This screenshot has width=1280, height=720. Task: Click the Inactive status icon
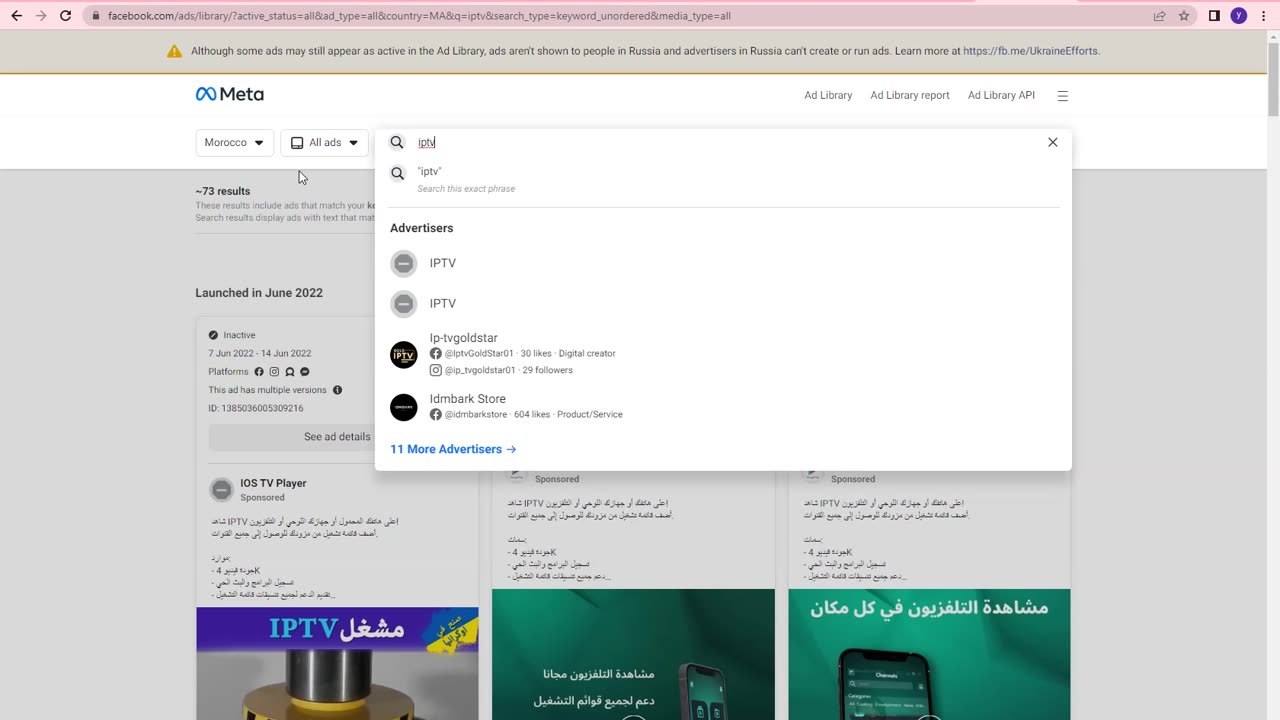[213, 335]
